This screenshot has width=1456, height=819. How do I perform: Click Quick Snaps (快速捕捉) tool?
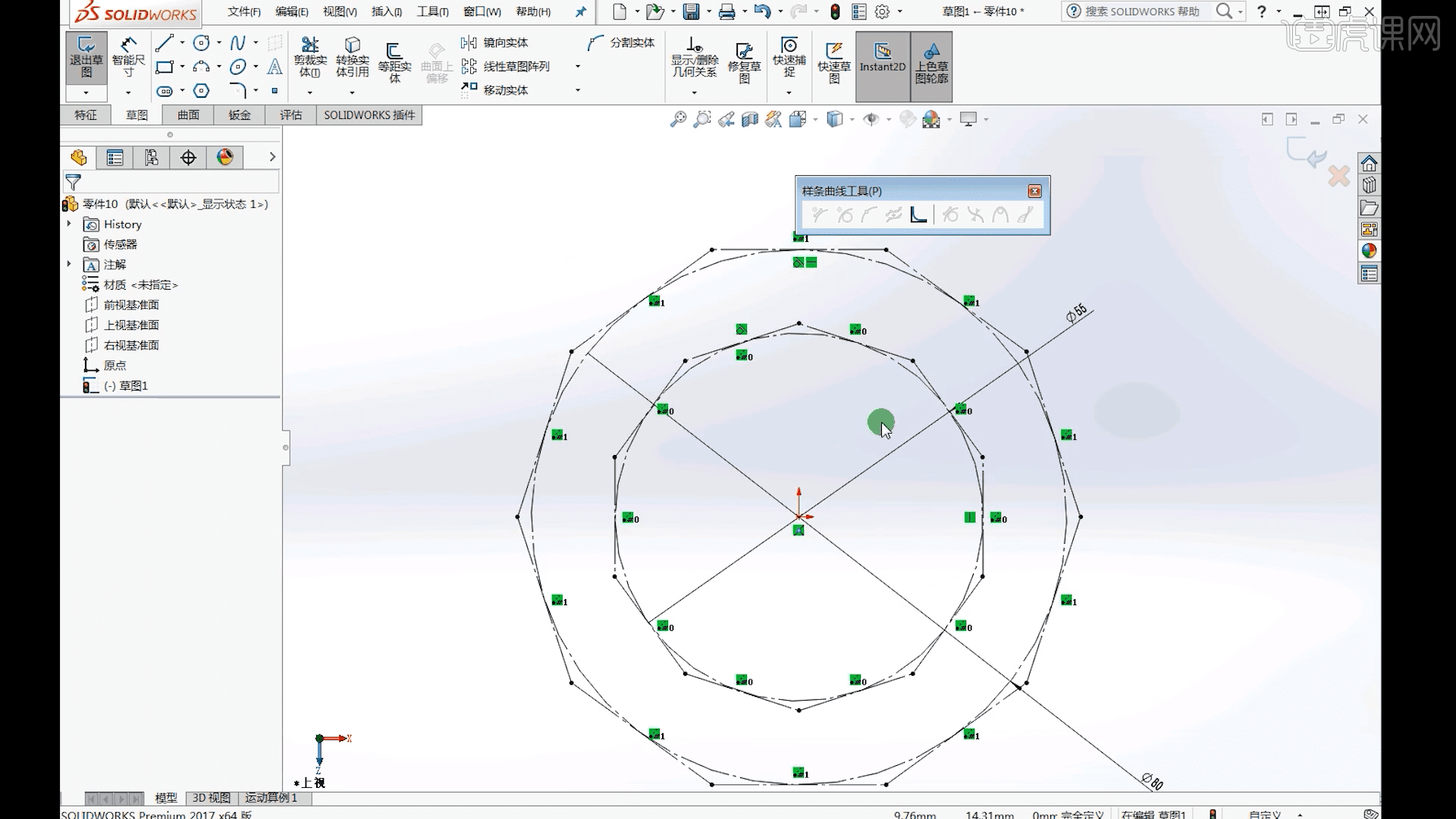[x=789, y=57]
